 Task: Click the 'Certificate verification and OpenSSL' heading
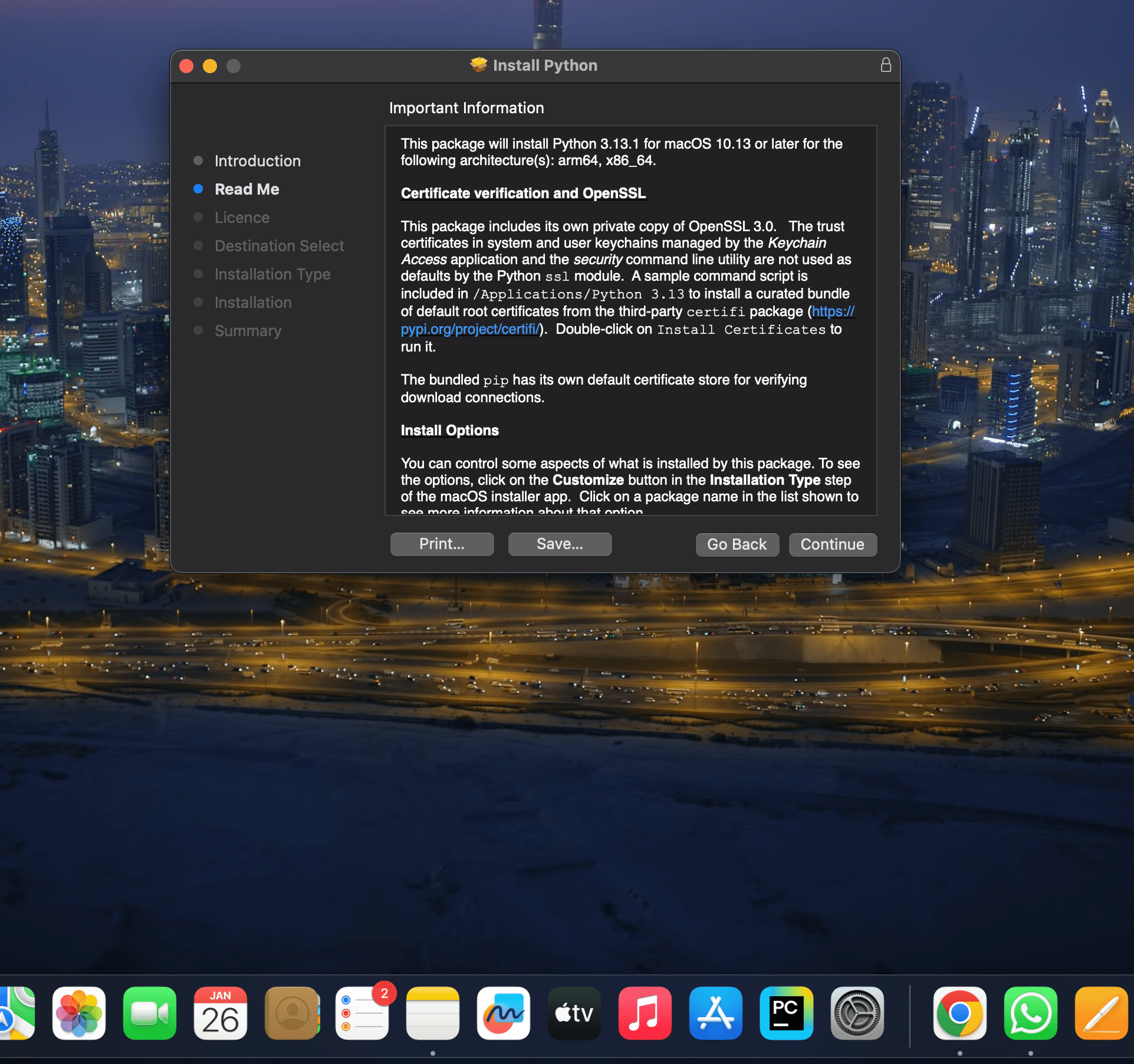tap(523, 193)
